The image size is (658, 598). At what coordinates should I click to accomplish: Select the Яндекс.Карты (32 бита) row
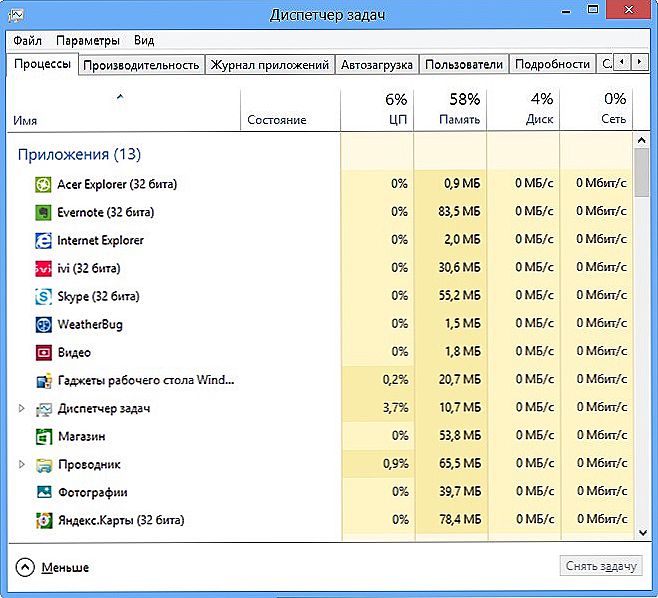(320, 520)
